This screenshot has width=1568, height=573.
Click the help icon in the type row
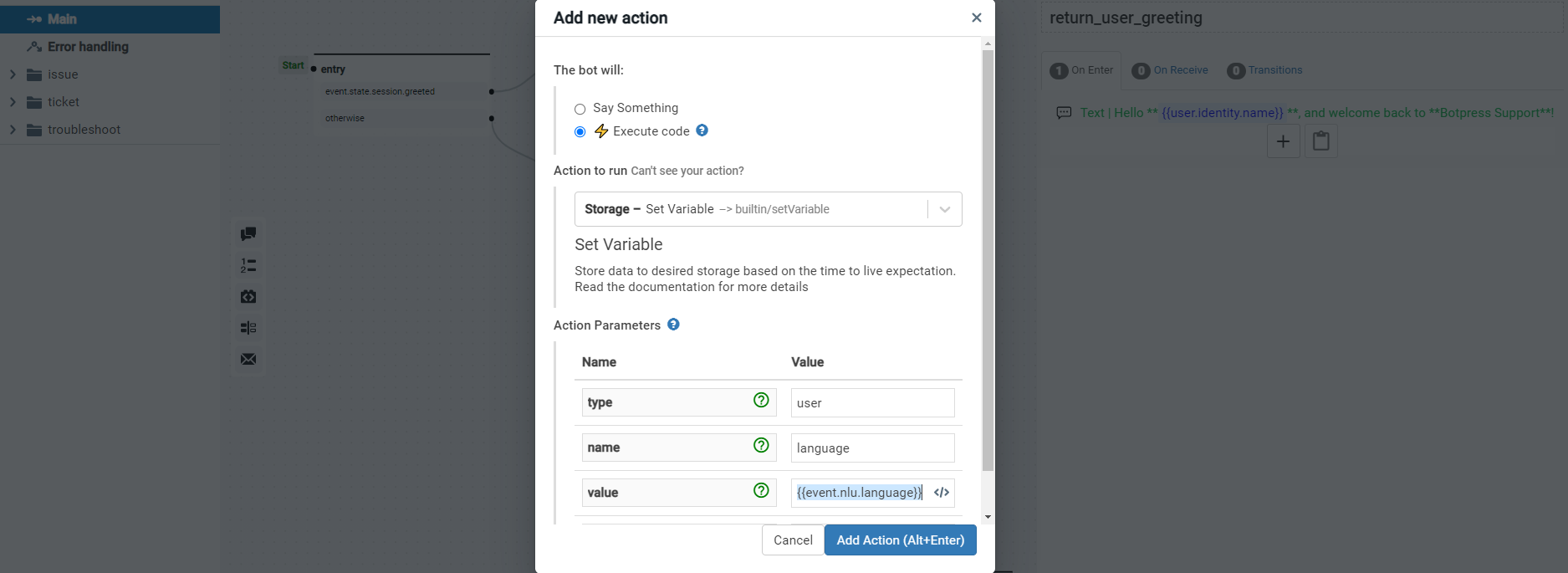click(761, 401)
